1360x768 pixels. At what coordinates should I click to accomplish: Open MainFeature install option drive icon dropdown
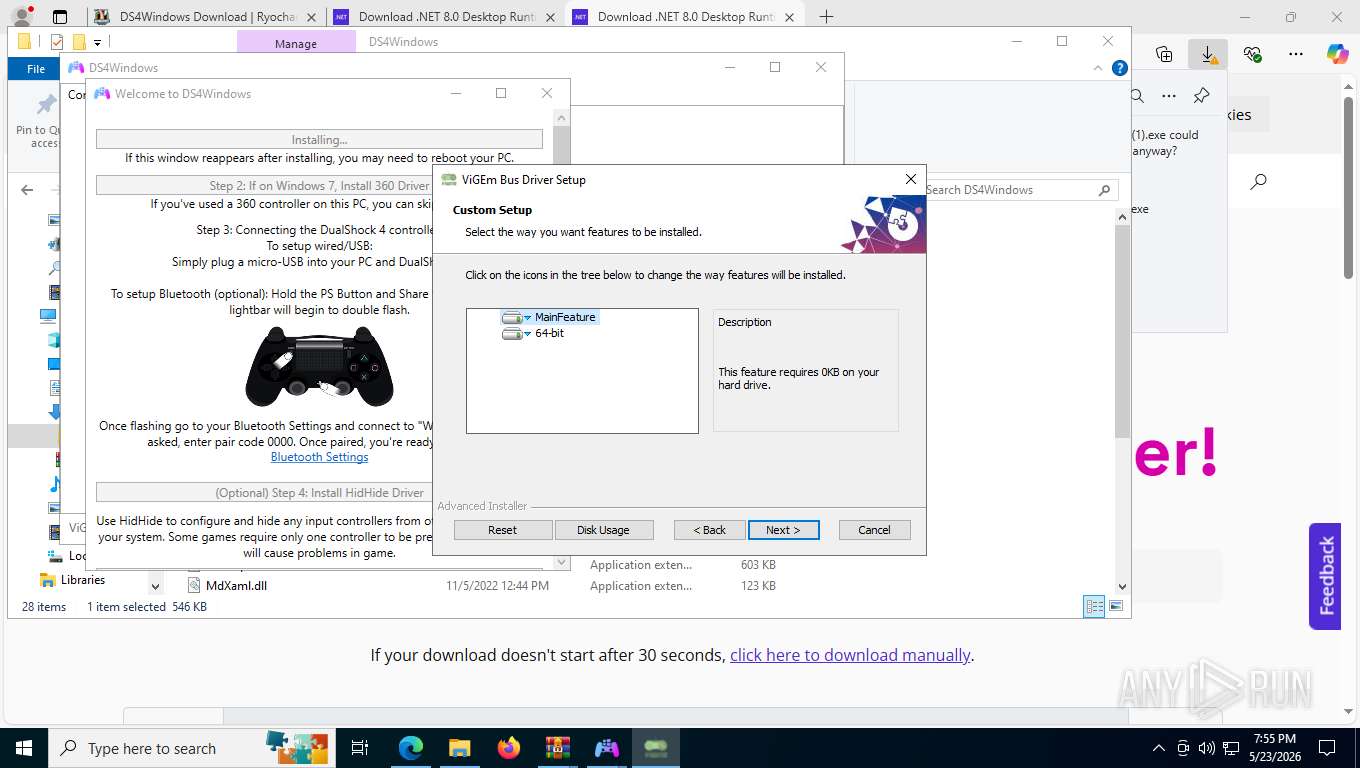516,317
